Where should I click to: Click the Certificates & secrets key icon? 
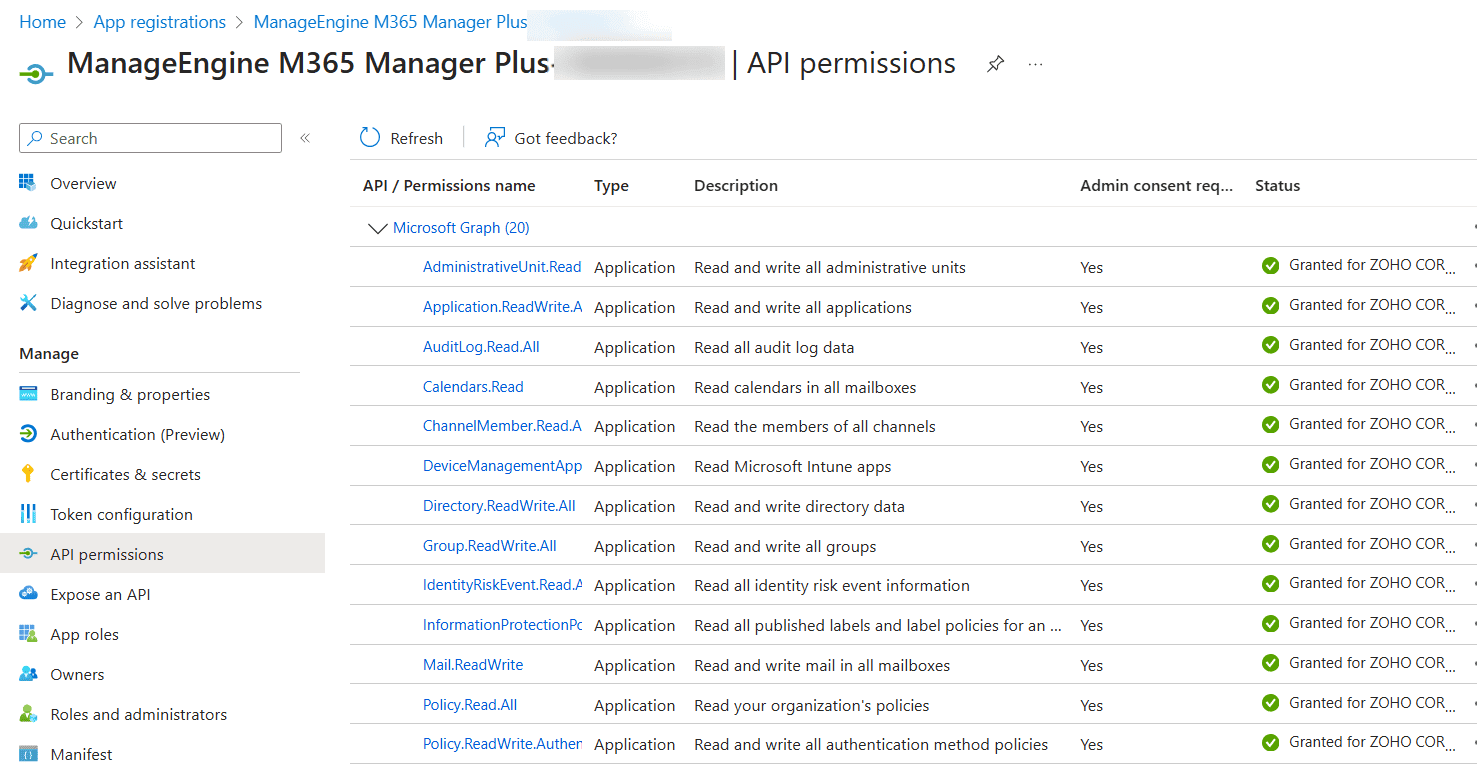click(29, 474)
